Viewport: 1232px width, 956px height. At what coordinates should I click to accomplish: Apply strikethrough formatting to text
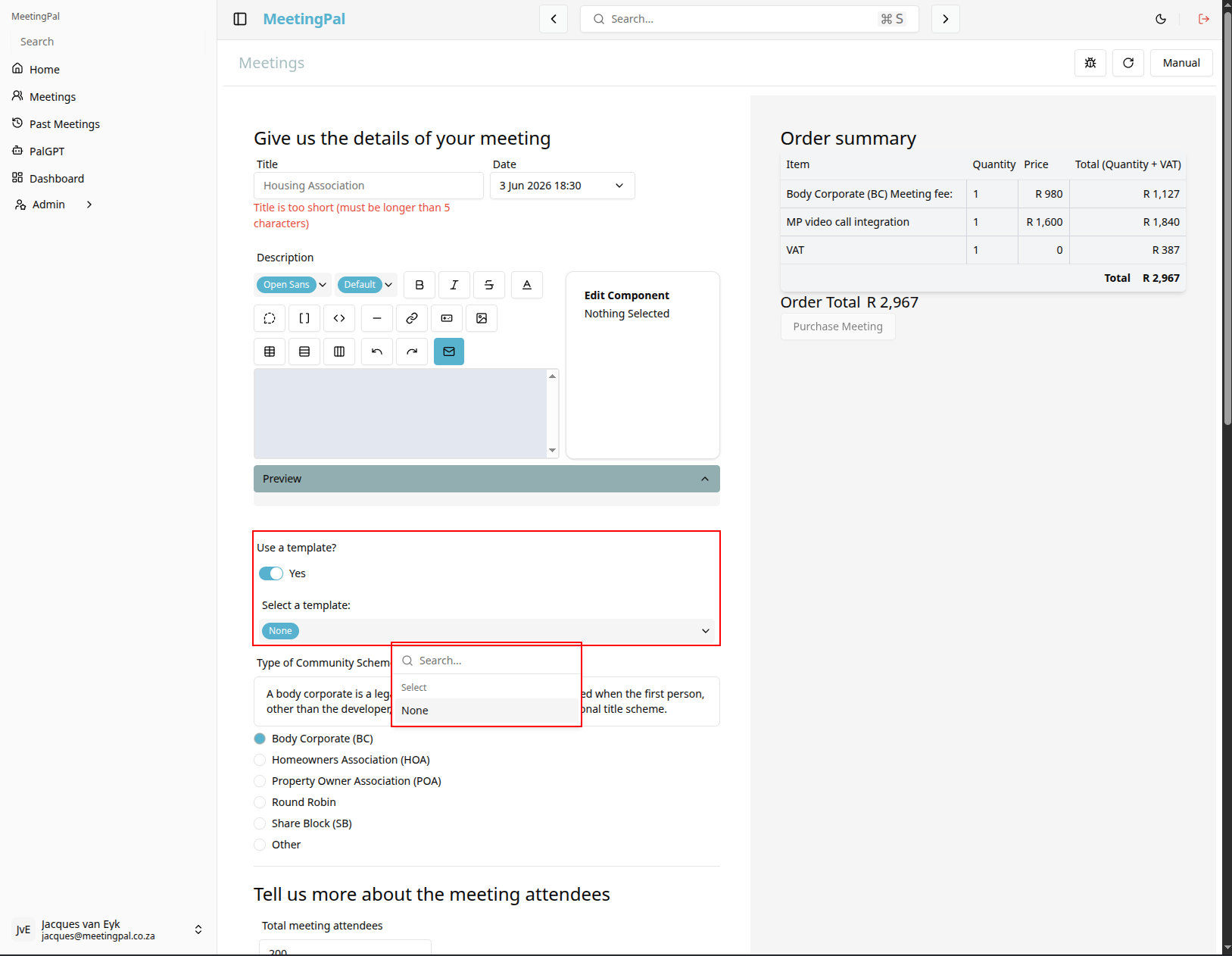[x=489, y=285]
